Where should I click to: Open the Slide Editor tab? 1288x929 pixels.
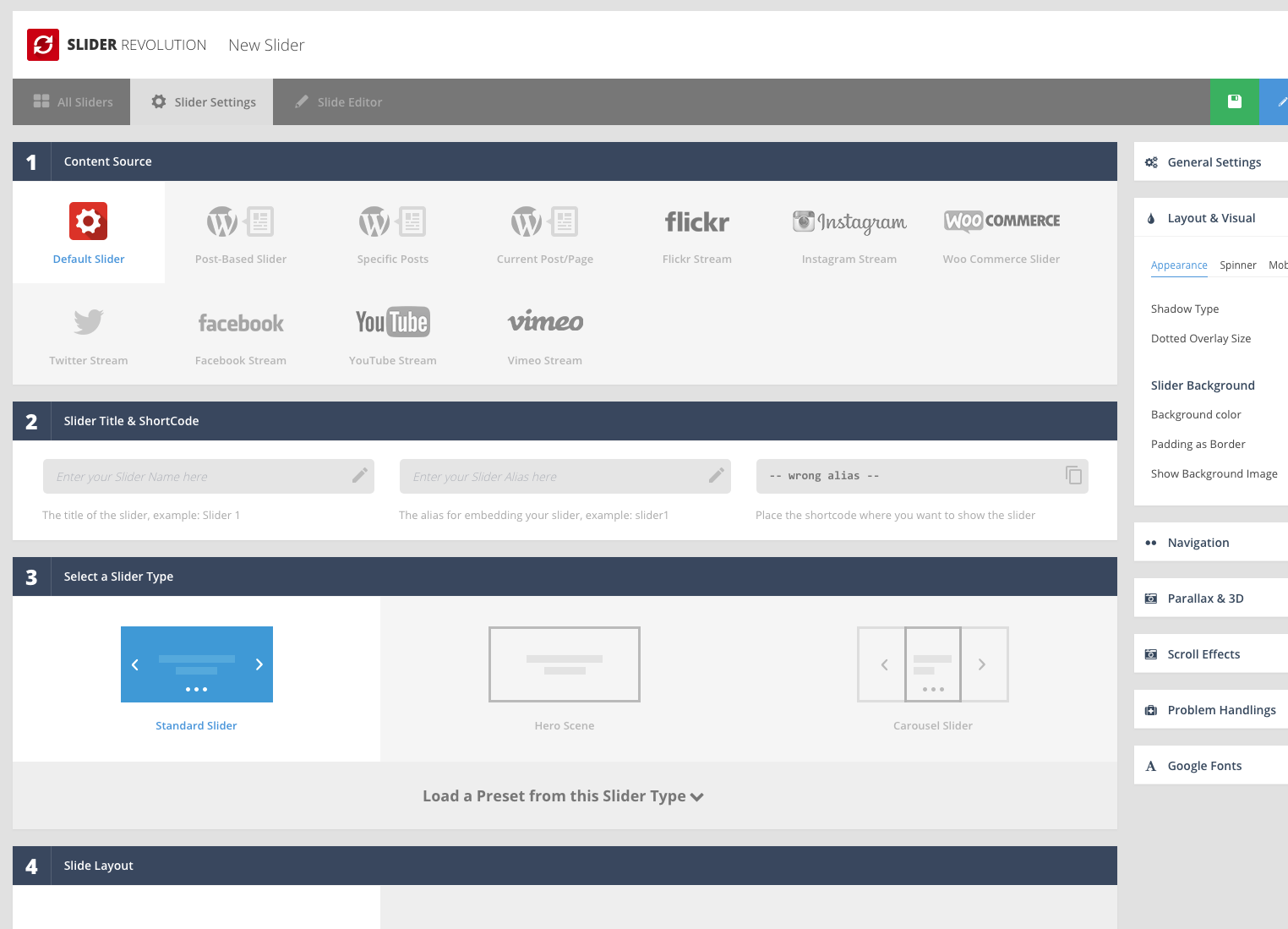point(338,102)
